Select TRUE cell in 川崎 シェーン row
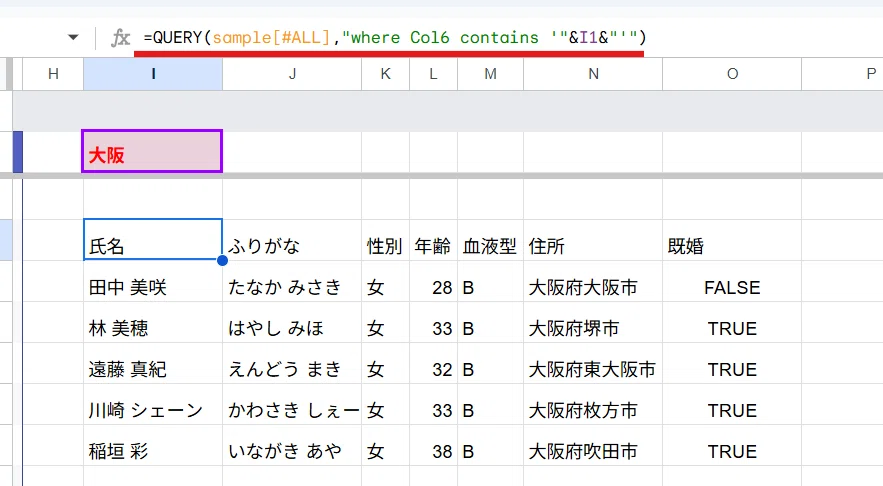The height and width of the screenshot is (486, 883). pyautogui.click(x=732, y=404)
